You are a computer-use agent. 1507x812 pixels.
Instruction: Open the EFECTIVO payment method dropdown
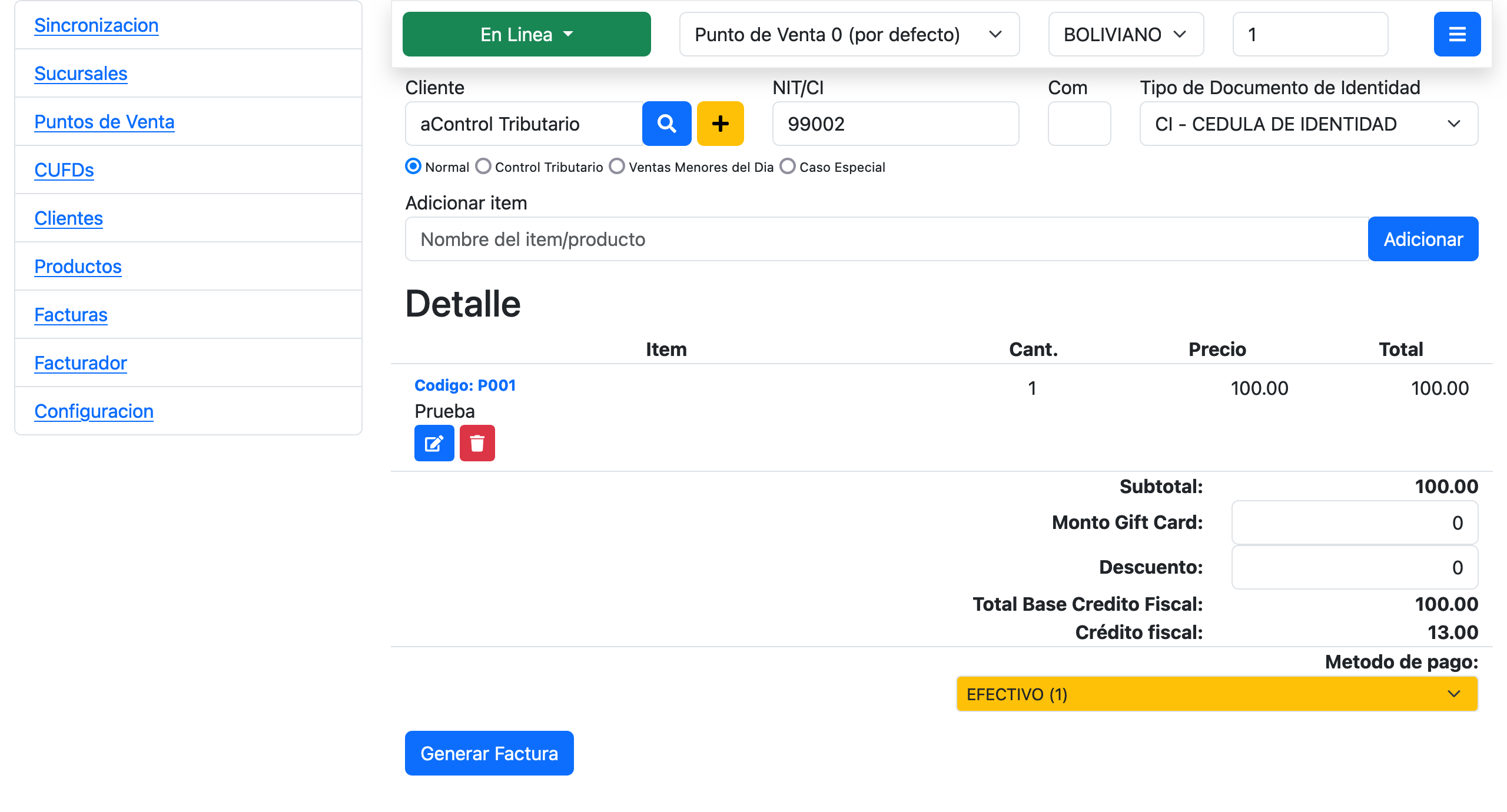(x=1216, y=694)
